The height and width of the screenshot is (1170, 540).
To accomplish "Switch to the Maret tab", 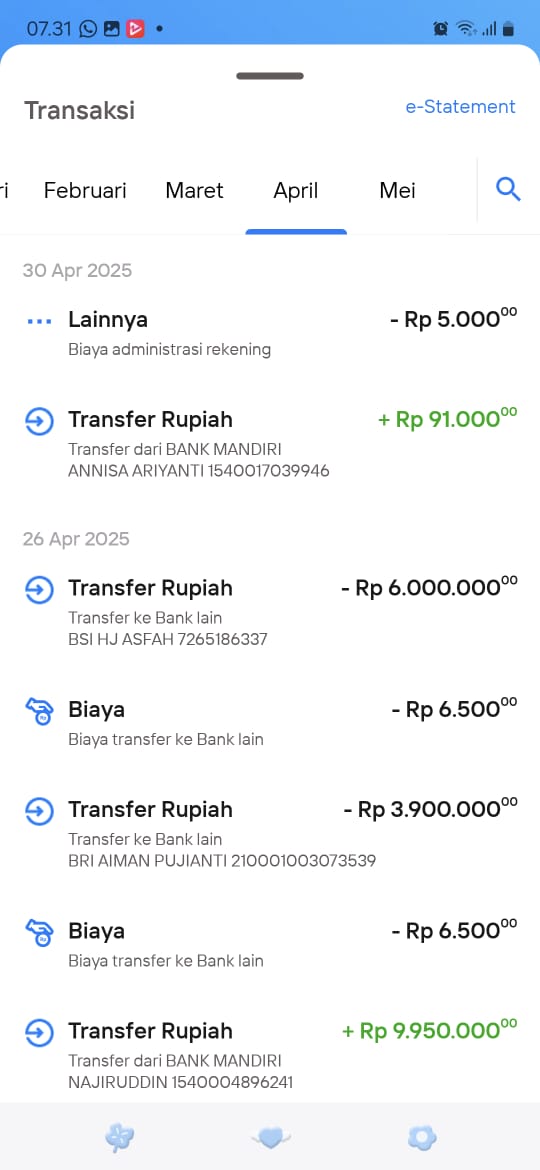I will (195, 190).
